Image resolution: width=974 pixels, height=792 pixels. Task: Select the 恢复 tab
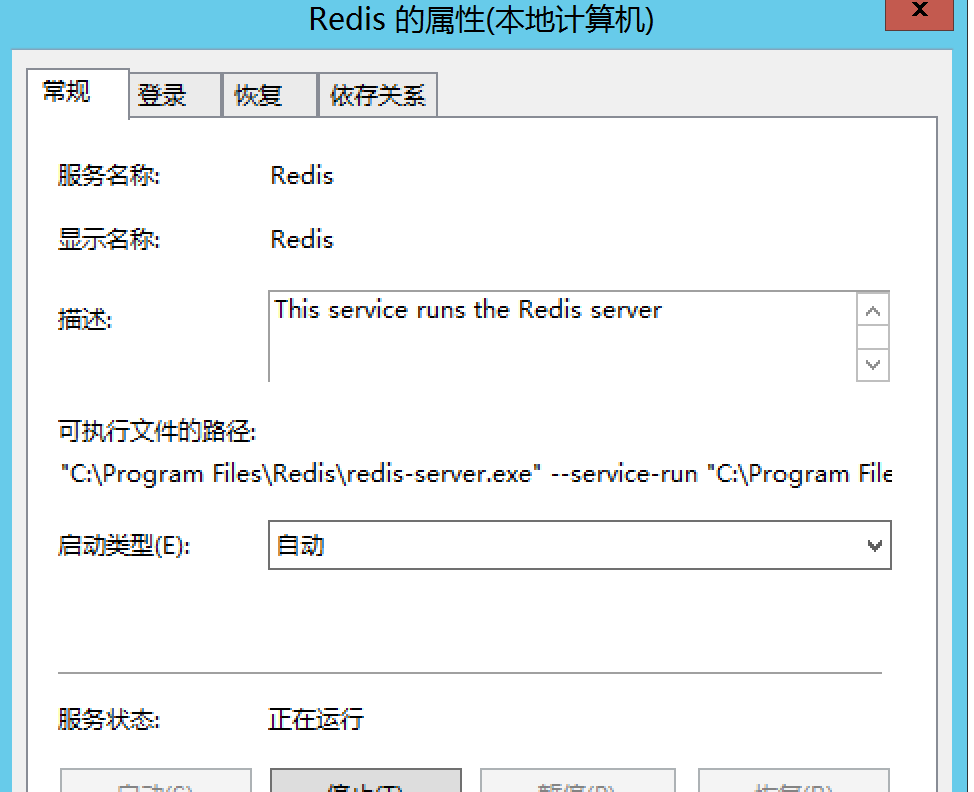[x=270, y=95]
